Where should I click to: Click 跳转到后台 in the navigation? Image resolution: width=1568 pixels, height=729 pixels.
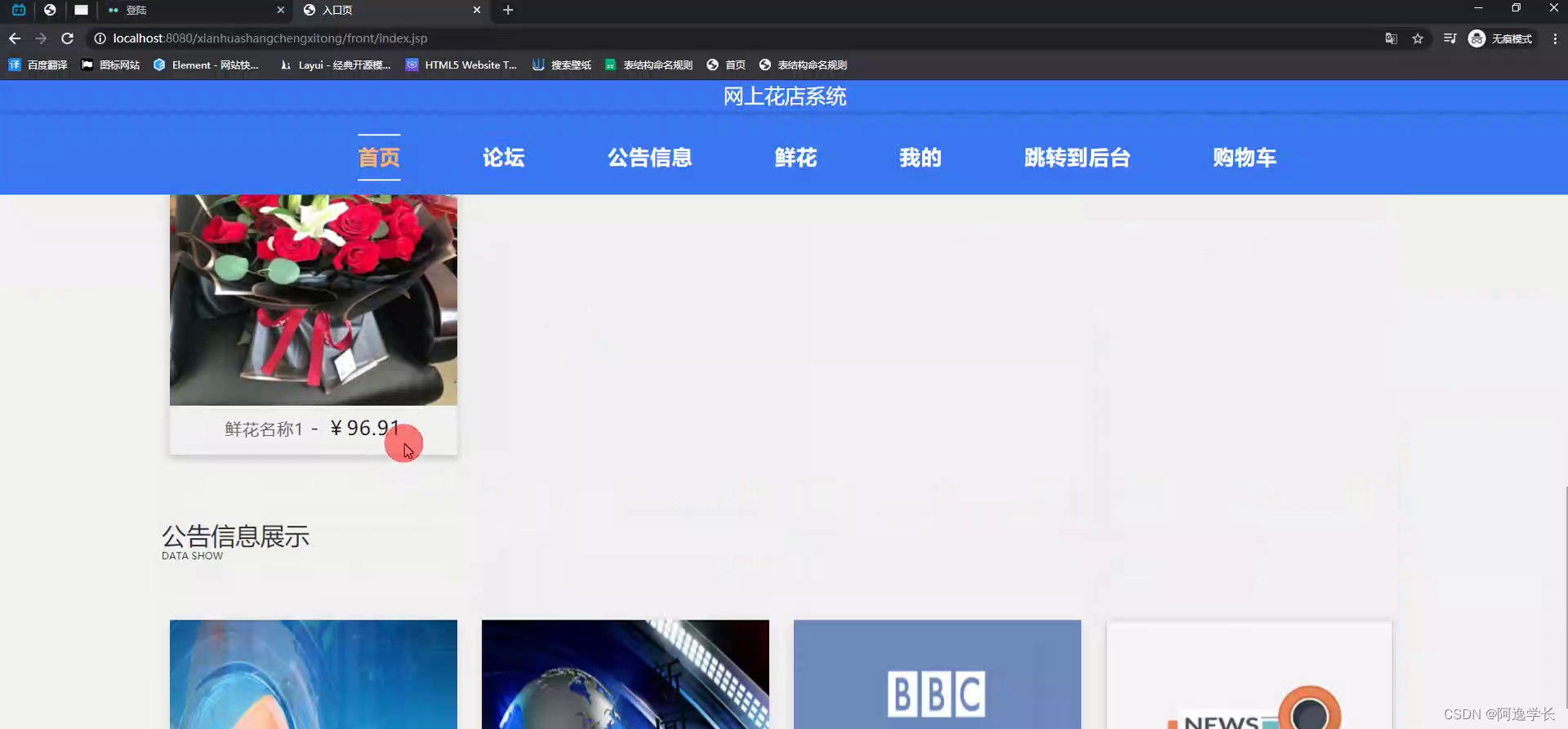(x=1077, y=158)
